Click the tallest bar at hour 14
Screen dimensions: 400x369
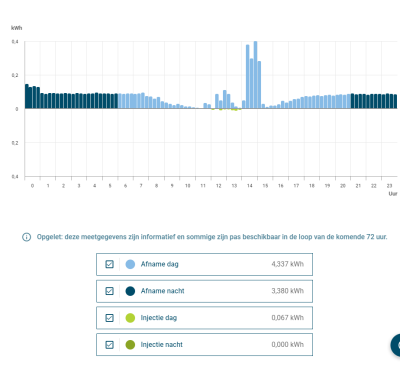[x=255, y=75]
